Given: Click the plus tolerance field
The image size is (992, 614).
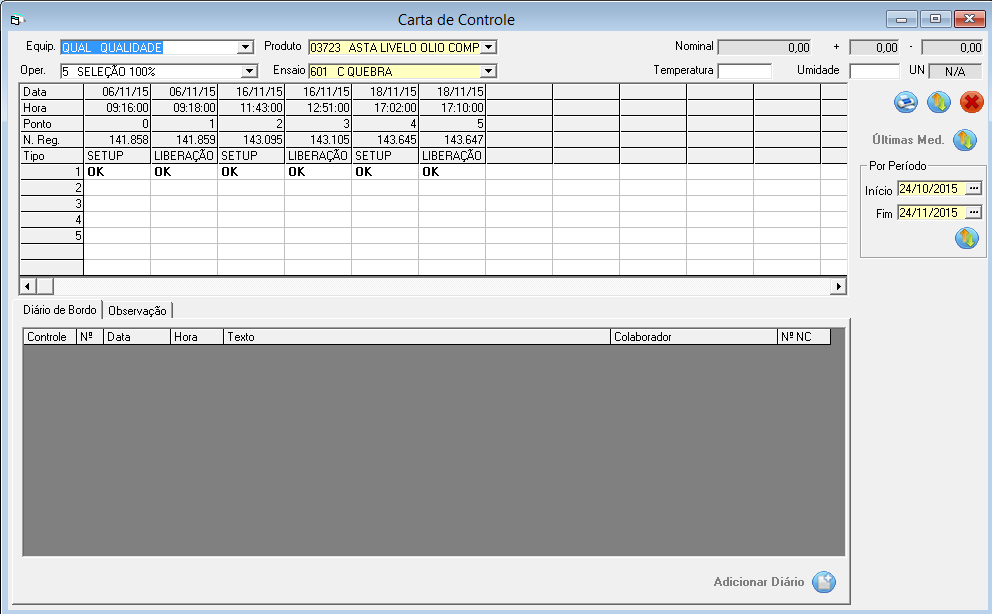Looking at the screenshot, I should tap(874, 47).
